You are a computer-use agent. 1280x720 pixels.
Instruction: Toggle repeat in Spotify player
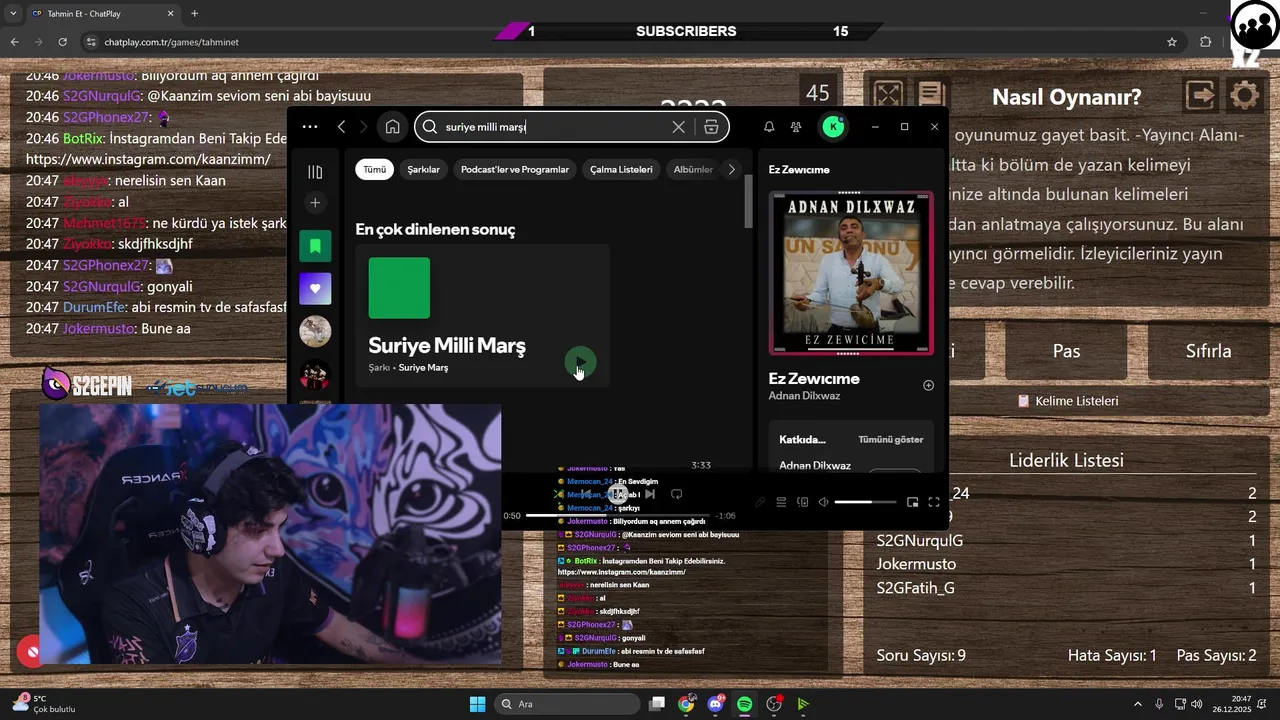click(676, 494)
